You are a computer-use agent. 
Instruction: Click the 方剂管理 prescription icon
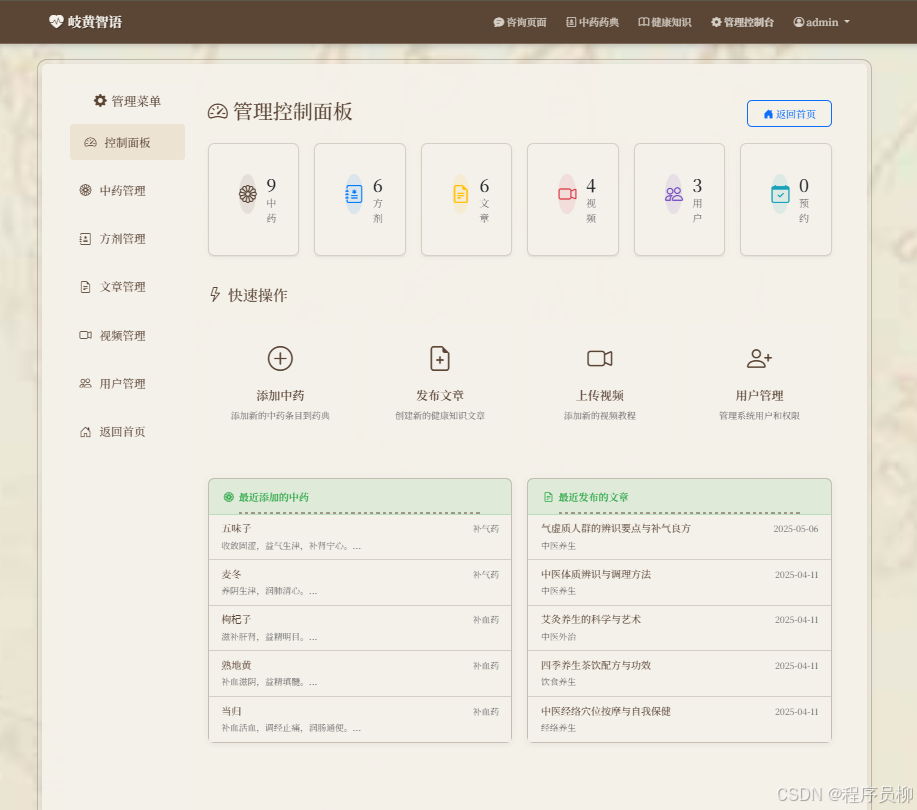[x=87, y=238]
